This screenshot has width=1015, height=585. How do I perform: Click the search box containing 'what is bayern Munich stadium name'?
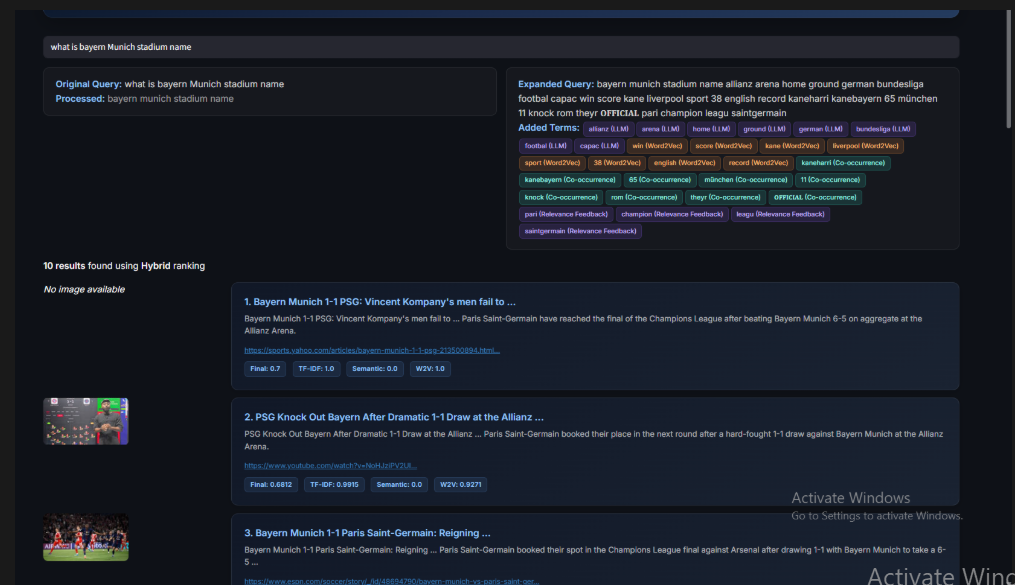[500, 47]
